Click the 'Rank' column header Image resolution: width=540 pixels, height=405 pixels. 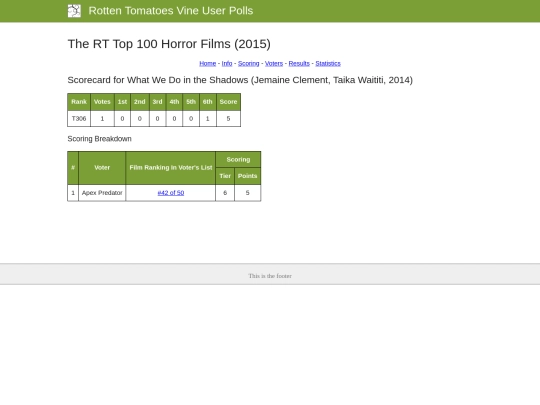click(79, 102)
